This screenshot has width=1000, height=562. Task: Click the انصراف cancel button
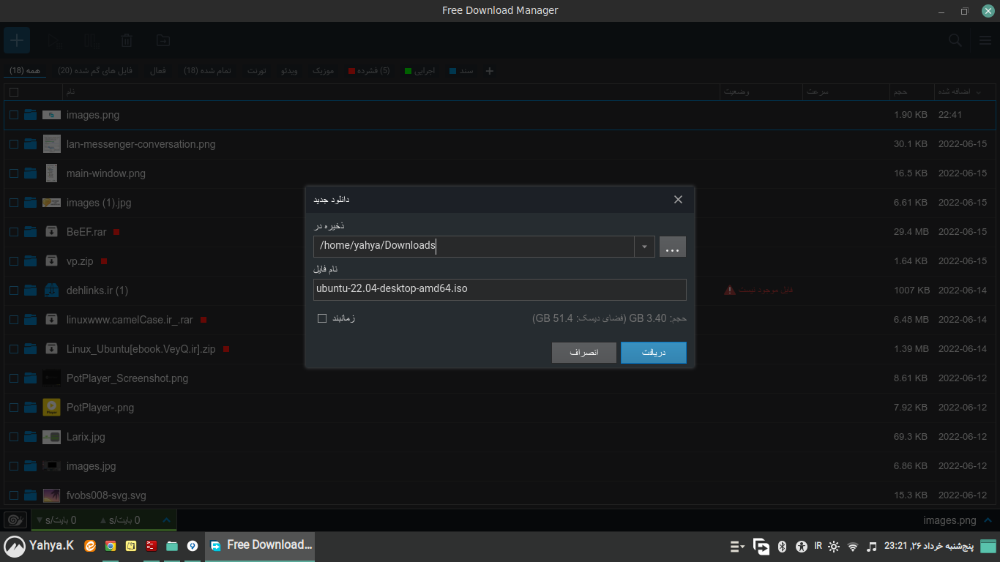583,353
